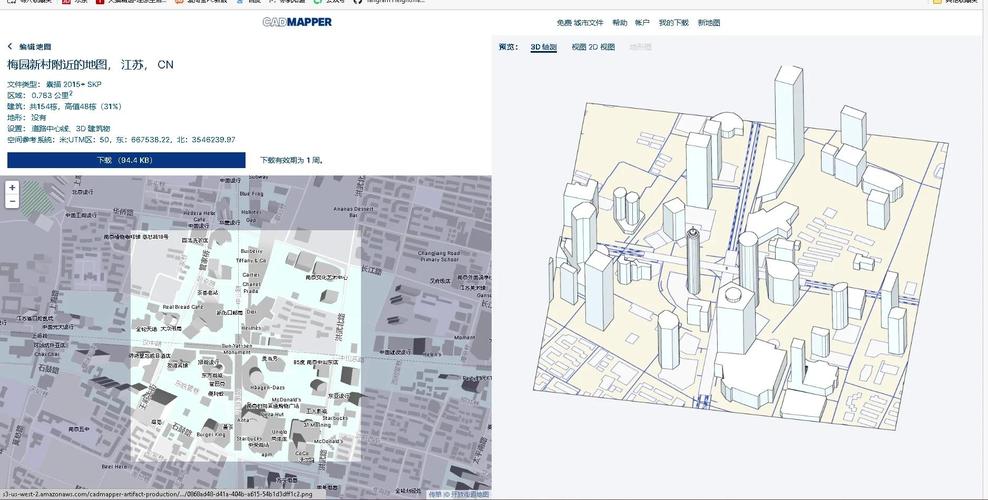Screen dimensions: 988x500
Task: Download the 94.4 KB map file
Action: [125, 160]
